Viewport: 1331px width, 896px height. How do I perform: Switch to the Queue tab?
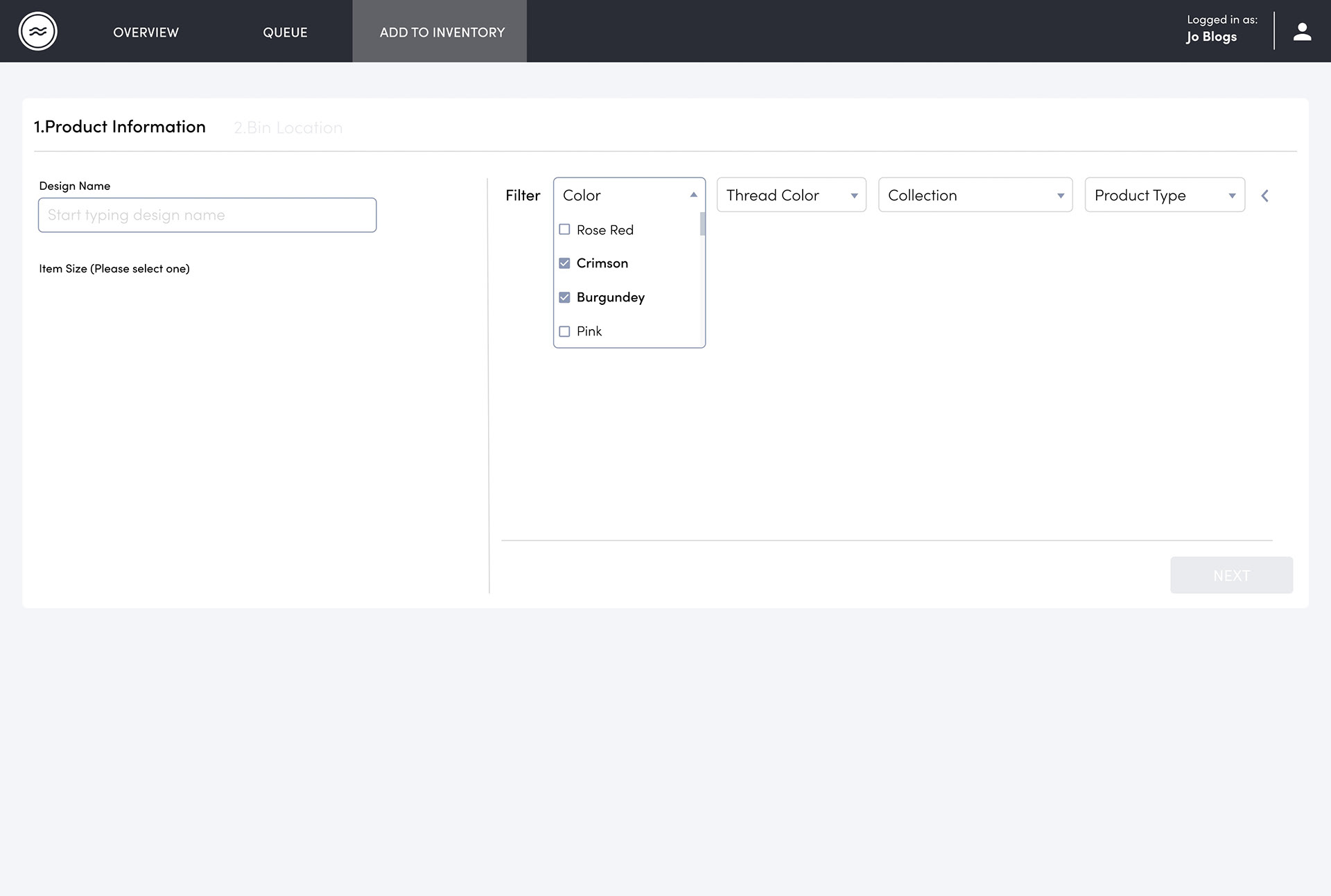tap(285, 32)
